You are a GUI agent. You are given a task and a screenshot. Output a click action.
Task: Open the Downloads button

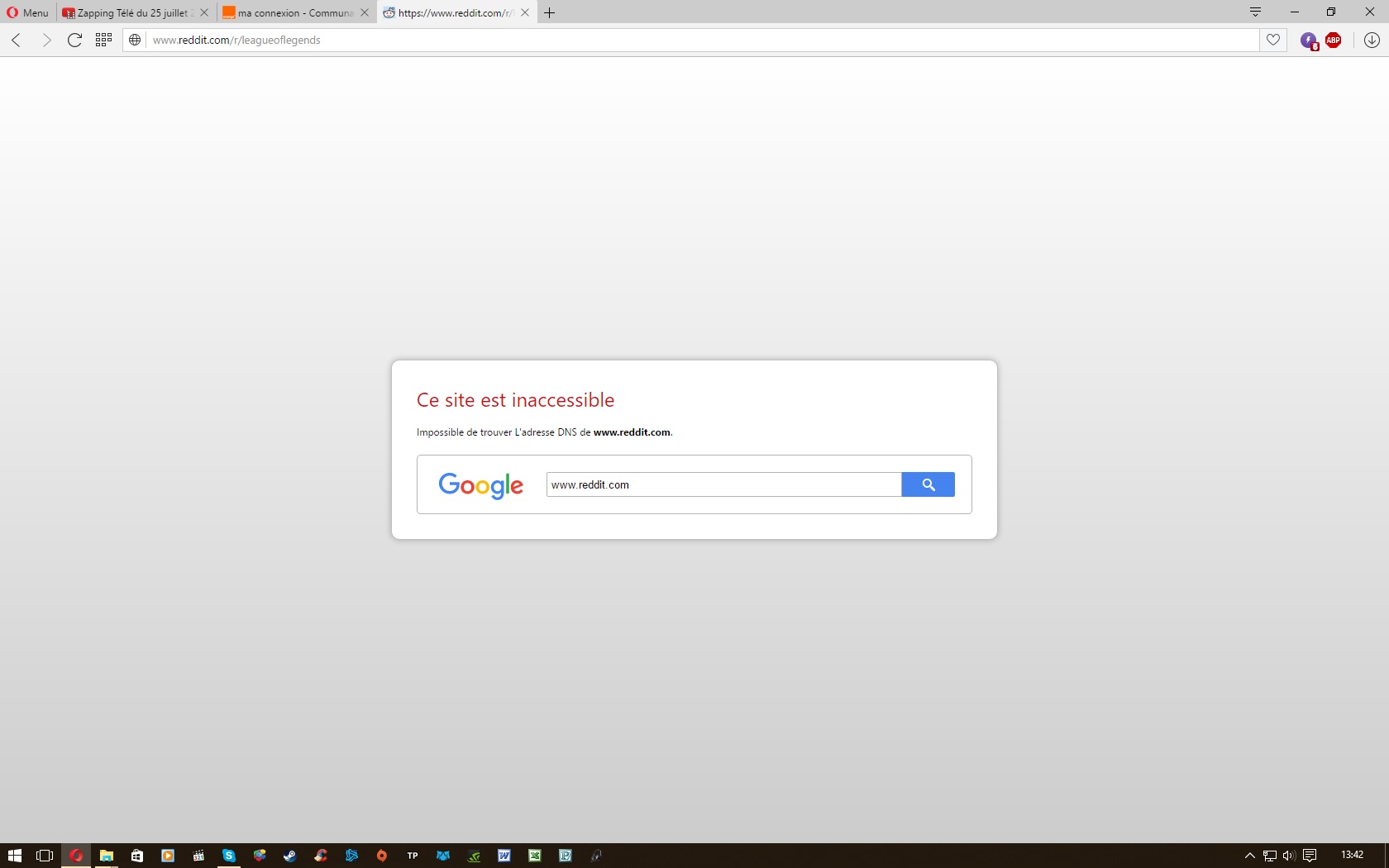tap(1372, 40)
